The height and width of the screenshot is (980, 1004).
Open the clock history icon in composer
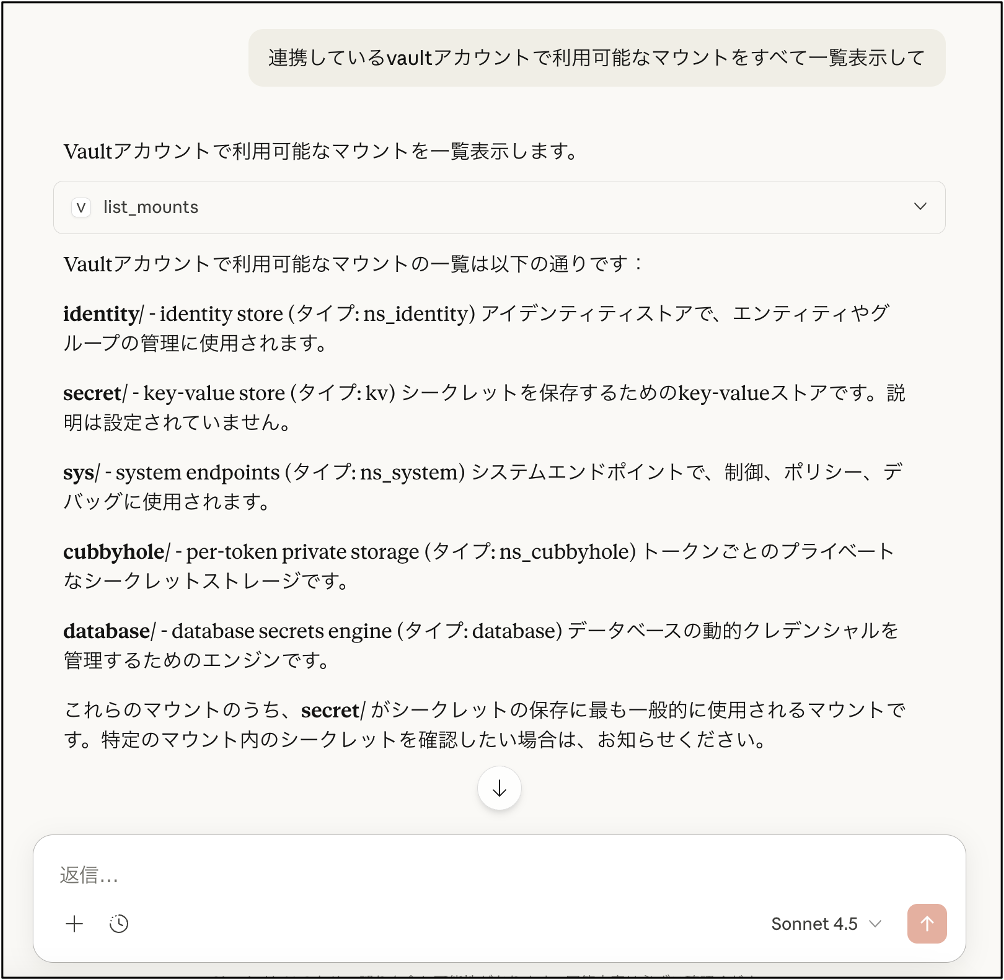click(x=118, y=924)
